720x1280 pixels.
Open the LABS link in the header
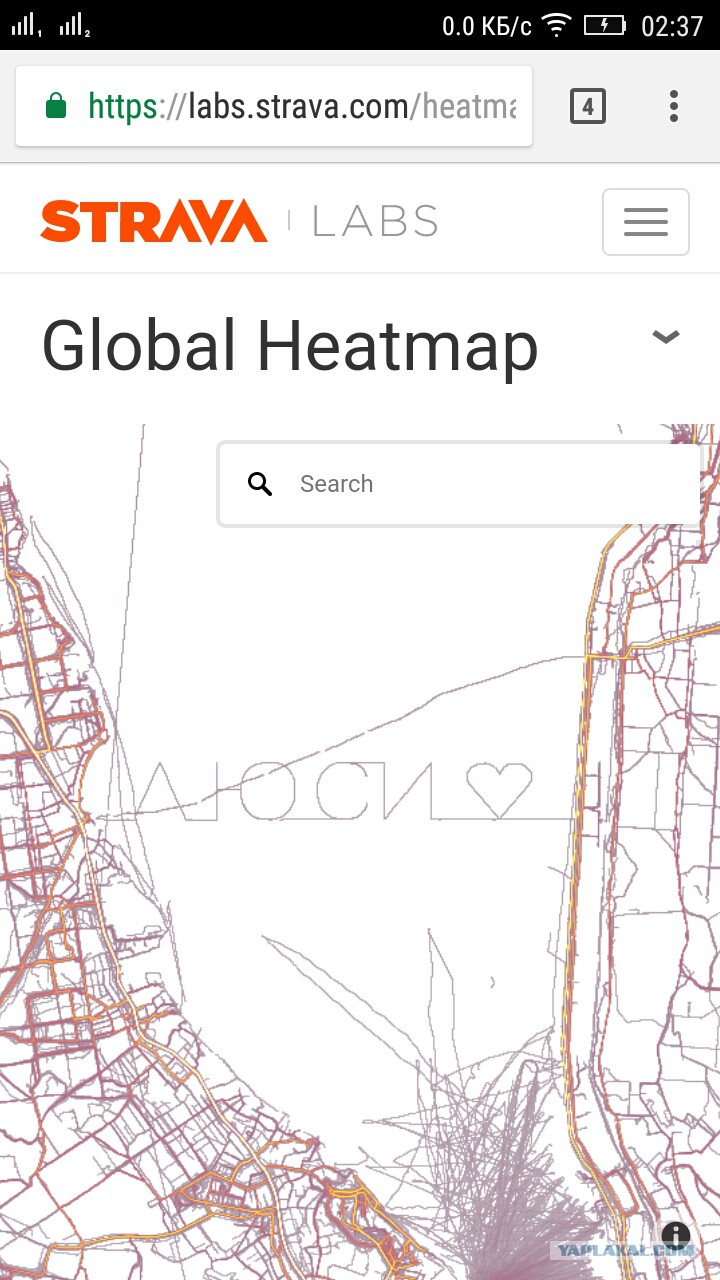(375, 222)
